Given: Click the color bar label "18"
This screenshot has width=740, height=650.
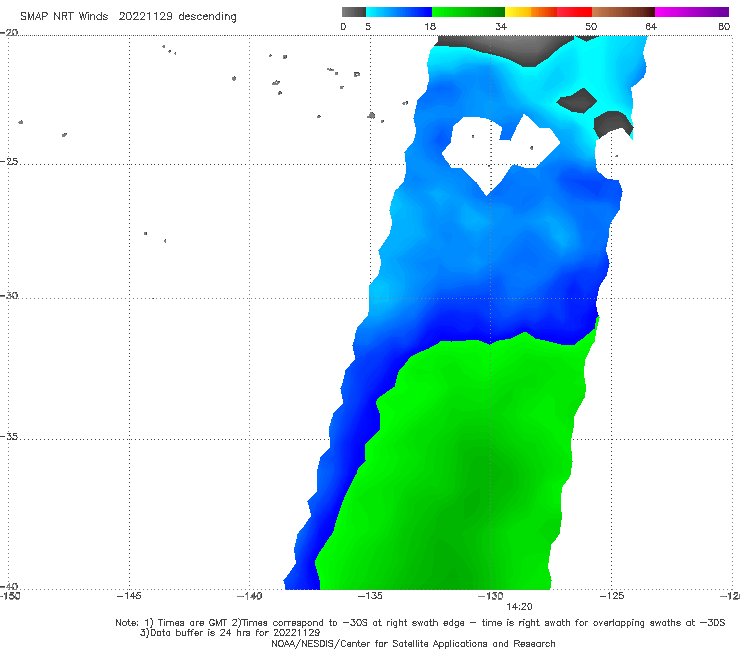Looking at the screenshot, I should click(x=430, y=27).
